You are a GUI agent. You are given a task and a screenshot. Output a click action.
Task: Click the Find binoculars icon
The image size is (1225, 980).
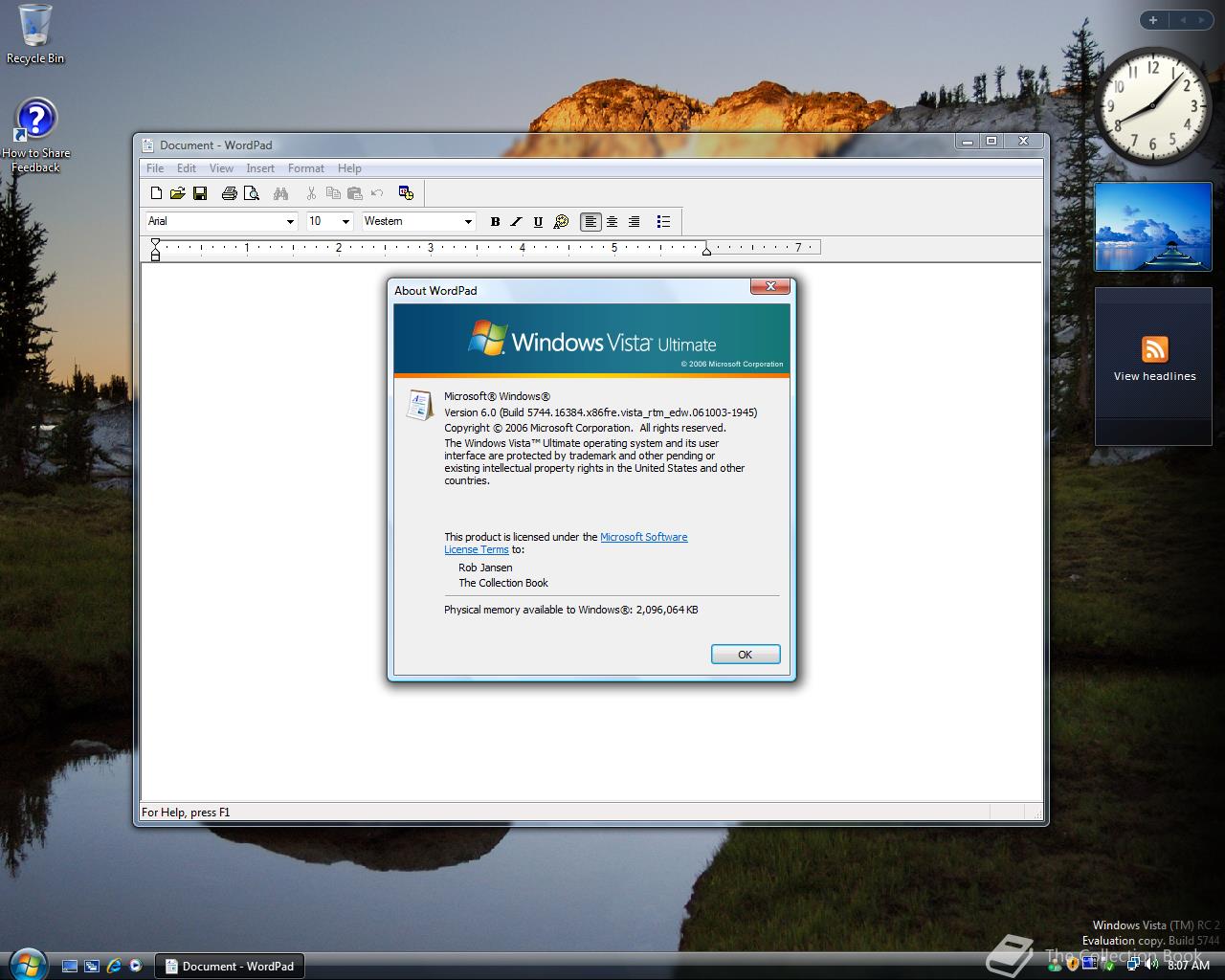pos(280,193)
